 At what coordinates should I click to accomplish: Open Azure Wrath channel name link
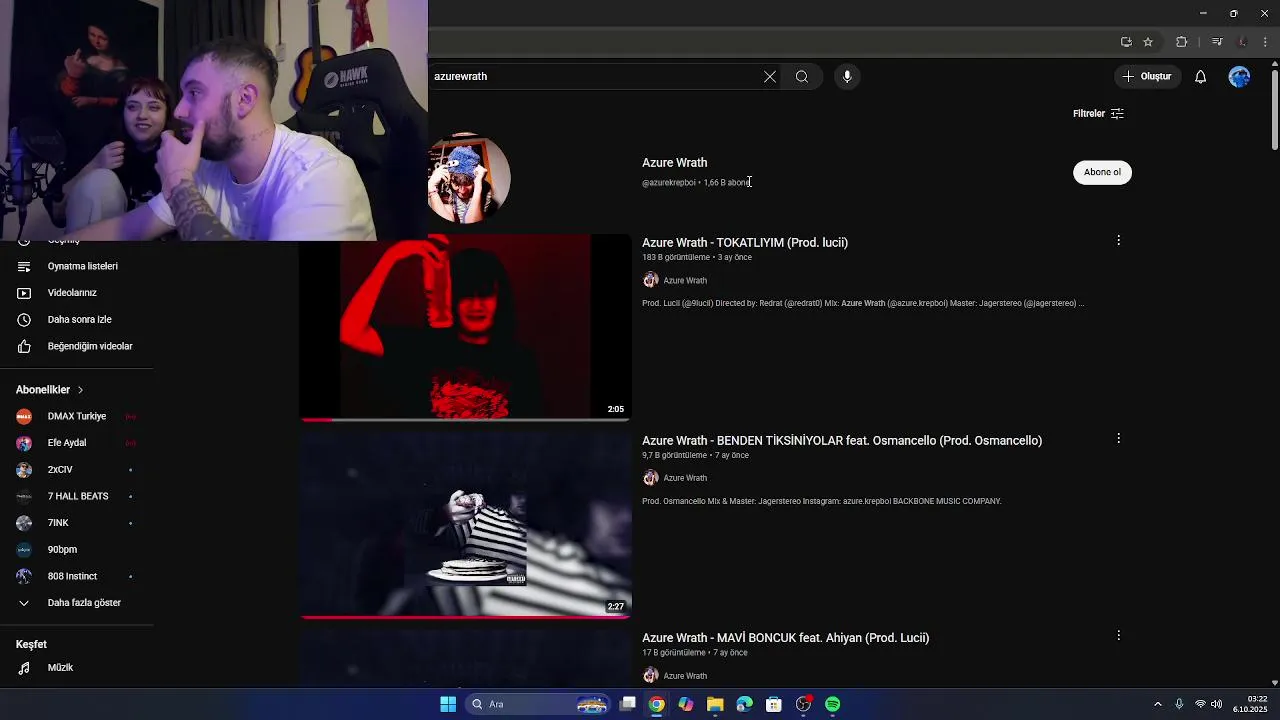(674, 162)
